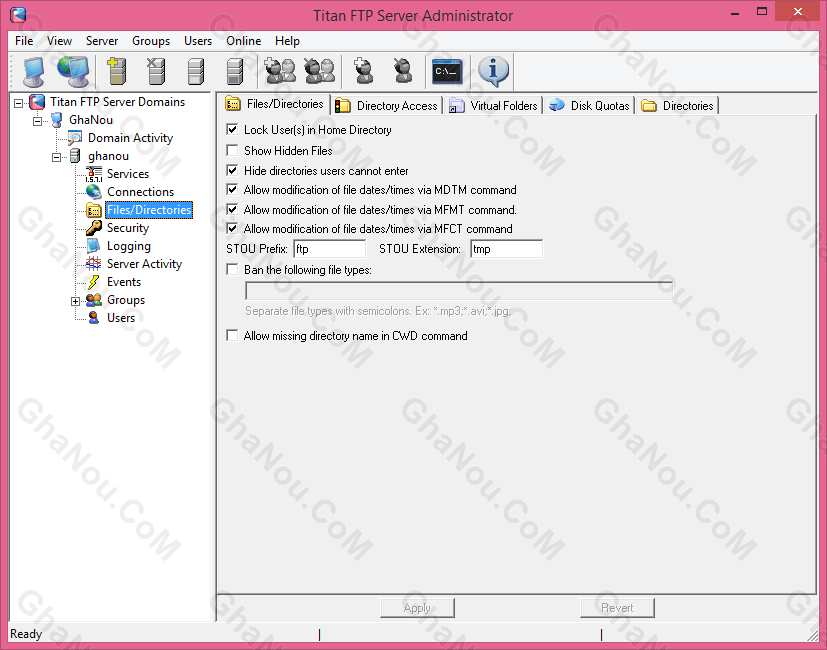The image size is (827, 650).
Task: Enable Allow missing directory name in CWD
Action: (x=232, y=336)
